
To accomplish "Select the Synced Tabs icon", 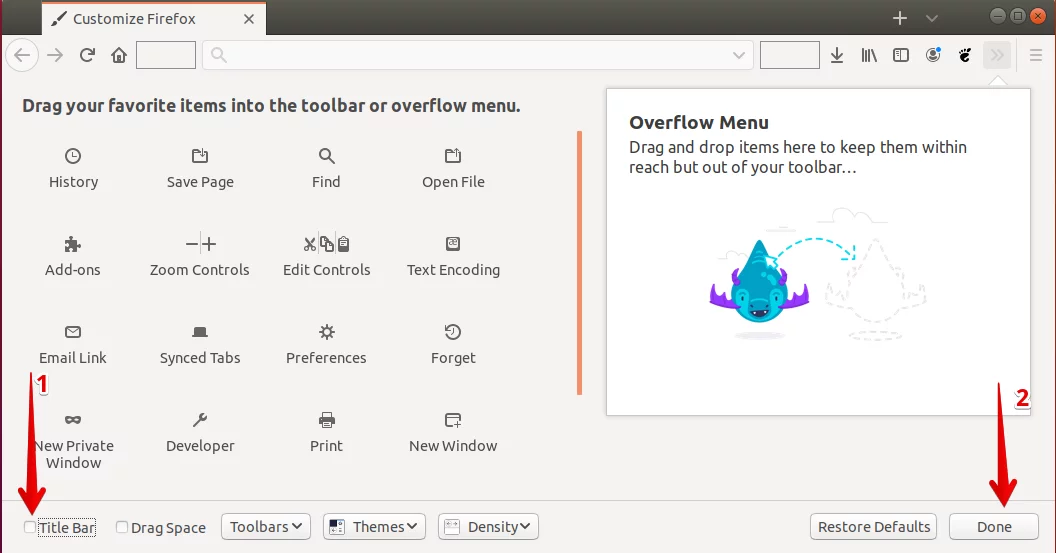I will click(x=200, y=332).
